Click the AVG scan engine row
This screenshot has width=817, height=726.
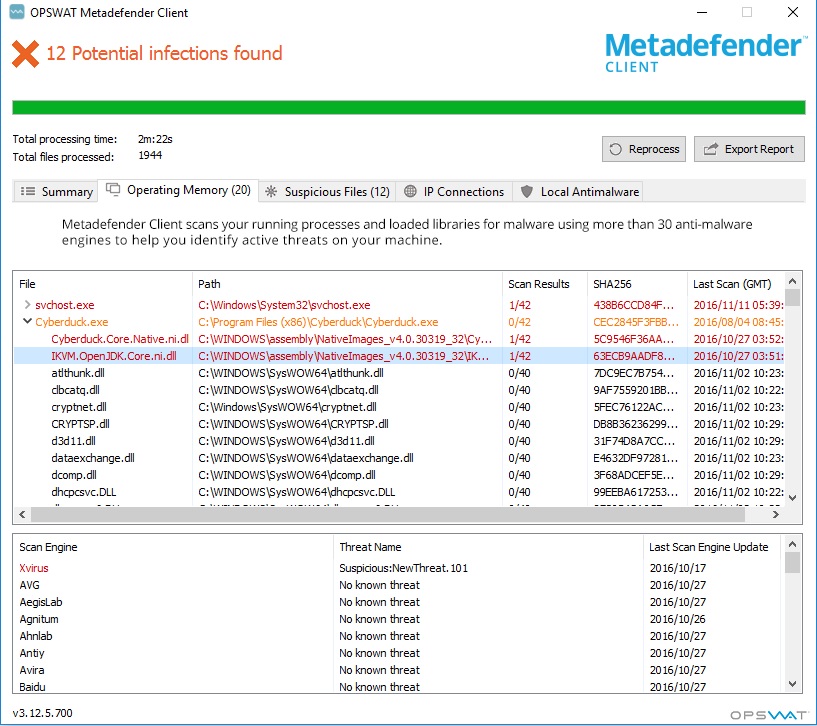(x=399, y=585)
